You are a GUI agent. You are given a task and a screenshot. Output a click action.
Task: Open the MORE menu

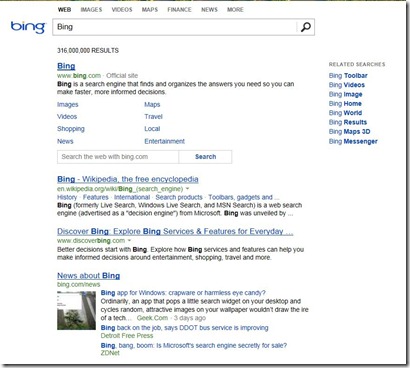click(235, 10)
